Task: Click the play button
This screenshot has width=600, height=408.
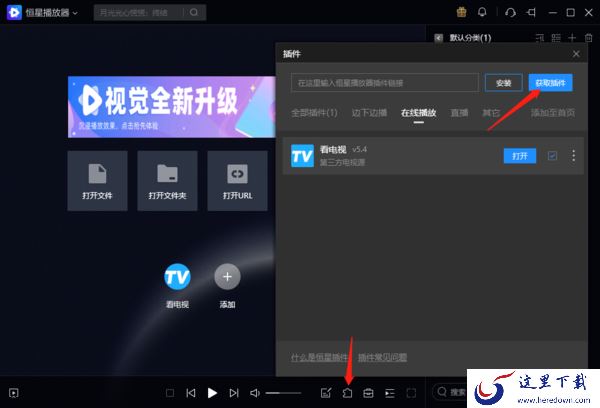Action: pyautogui.click(x=212, y=393)
